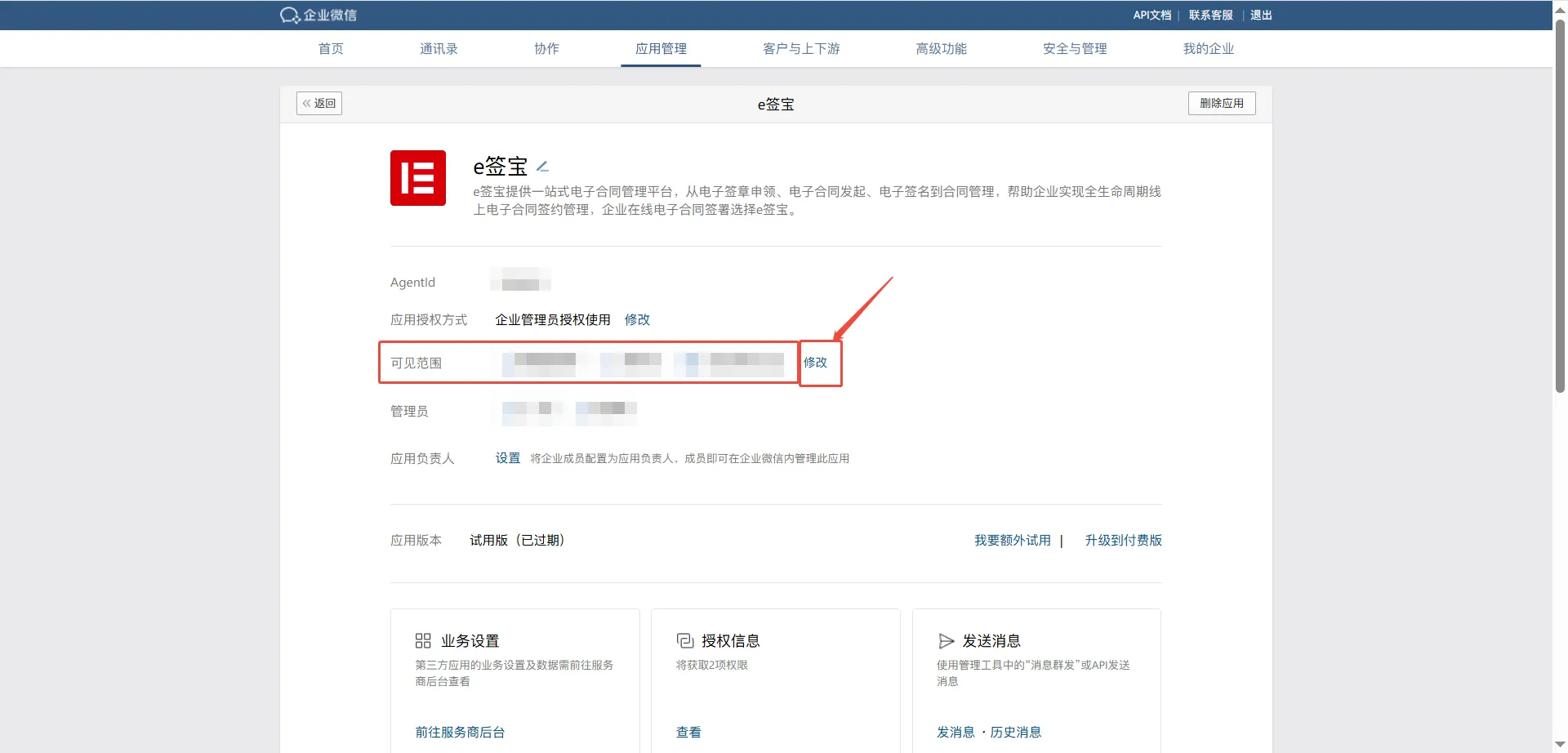Edit the e签宝 name with pencil icon
The image size is (1568, 753).
pyautogui.click(x=542, y=167)
